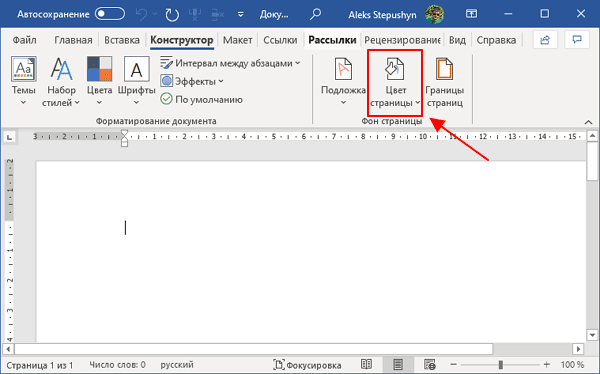600x374 pixels.
Task: Click the Границы страниц button
Action: click(445, 82)
